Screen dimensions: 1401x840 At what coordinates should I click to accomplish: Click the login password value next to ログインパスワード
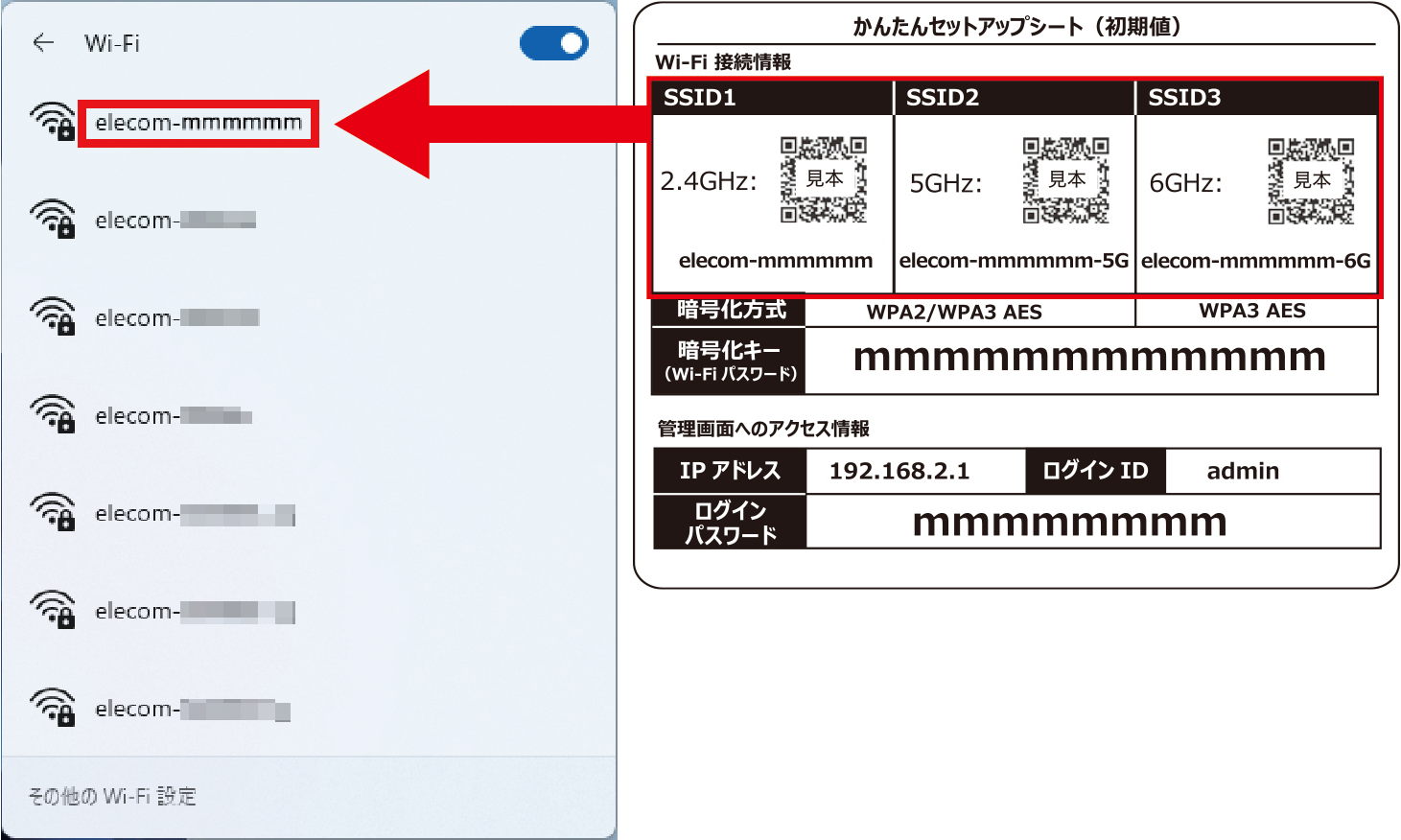[x=1070, y=524]
